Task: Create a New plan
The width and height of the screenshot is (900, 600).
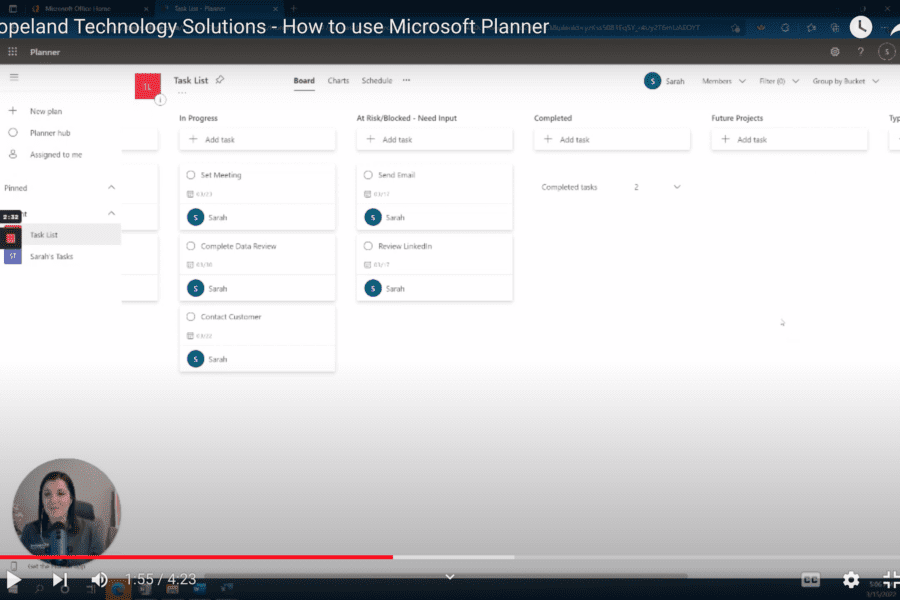Action: click(x=44, y=110)
